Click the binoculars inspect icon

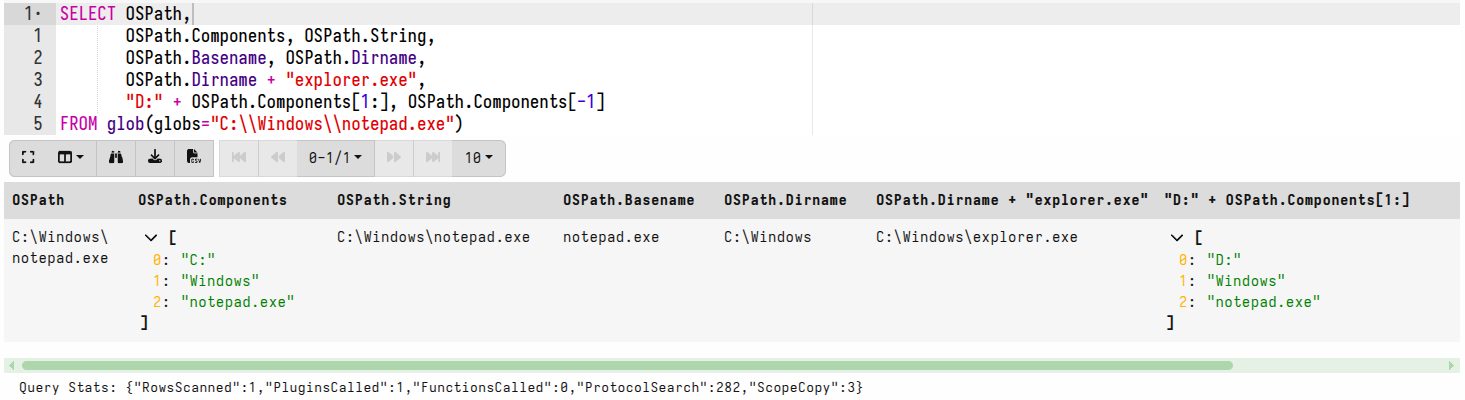pos(115,158)
